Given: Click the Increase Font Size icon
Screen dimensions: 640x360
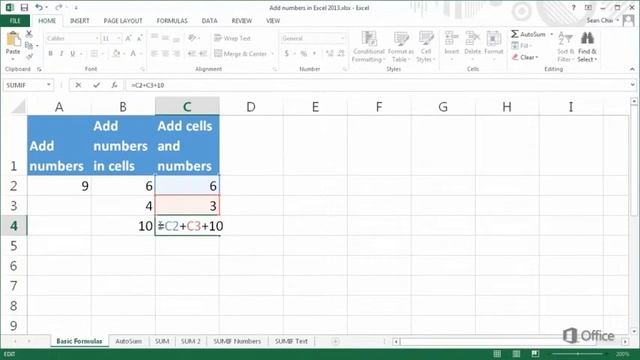Looking at the screenshot, I should 129,38.
